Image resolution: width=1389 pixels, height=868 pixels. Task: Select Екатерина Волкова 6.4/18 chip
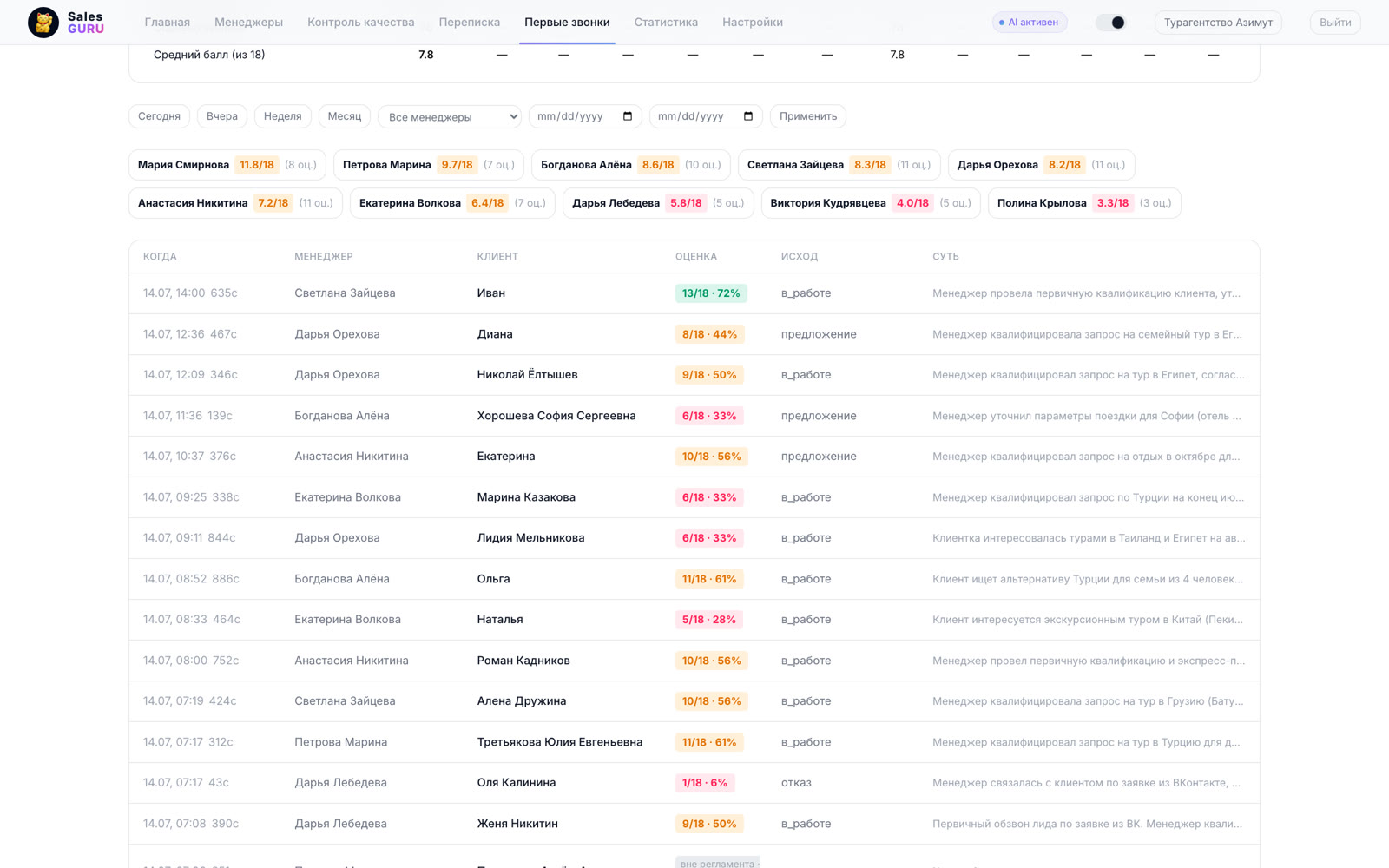452,203
